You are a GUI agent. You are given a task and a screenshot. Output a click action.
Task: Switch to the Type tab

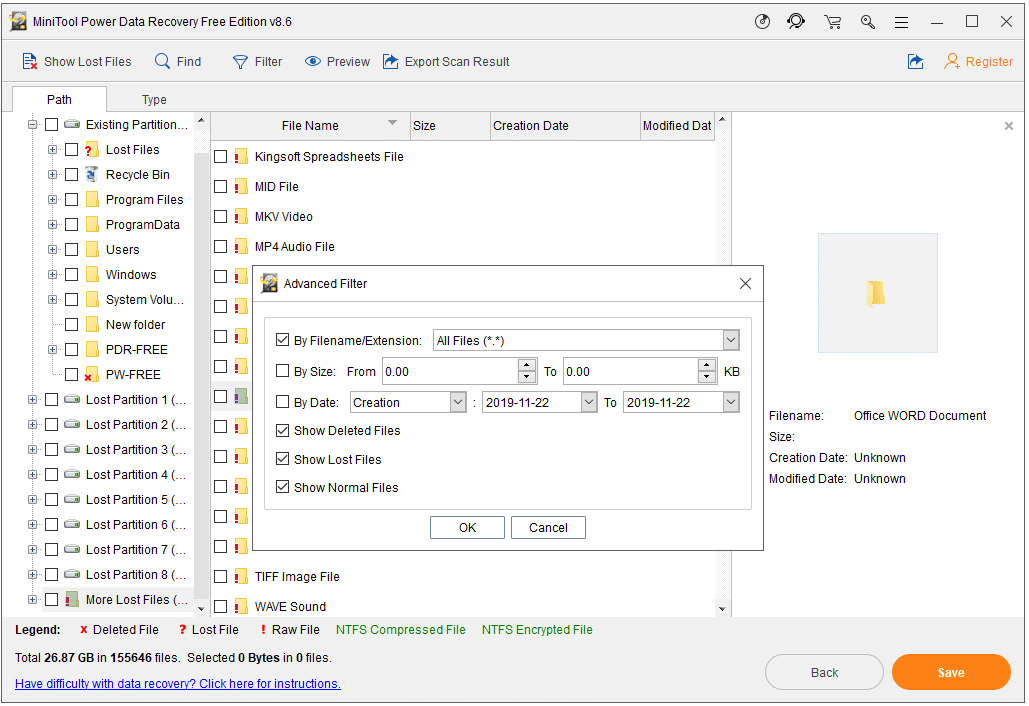(154, 99)
